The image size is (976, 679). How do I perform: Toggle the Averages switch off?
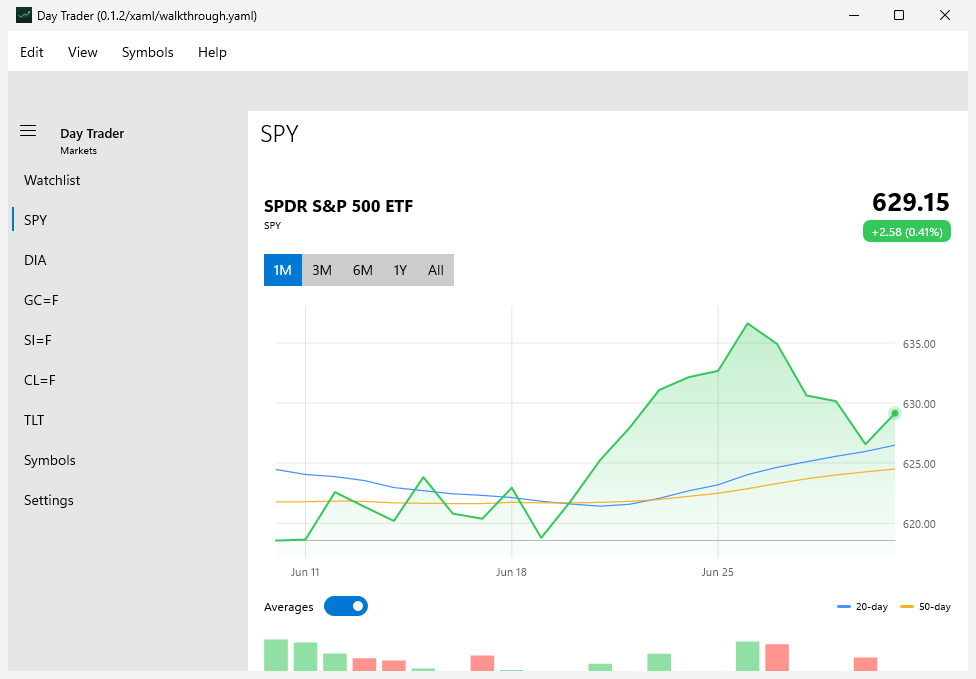click(x=346, y=606)
